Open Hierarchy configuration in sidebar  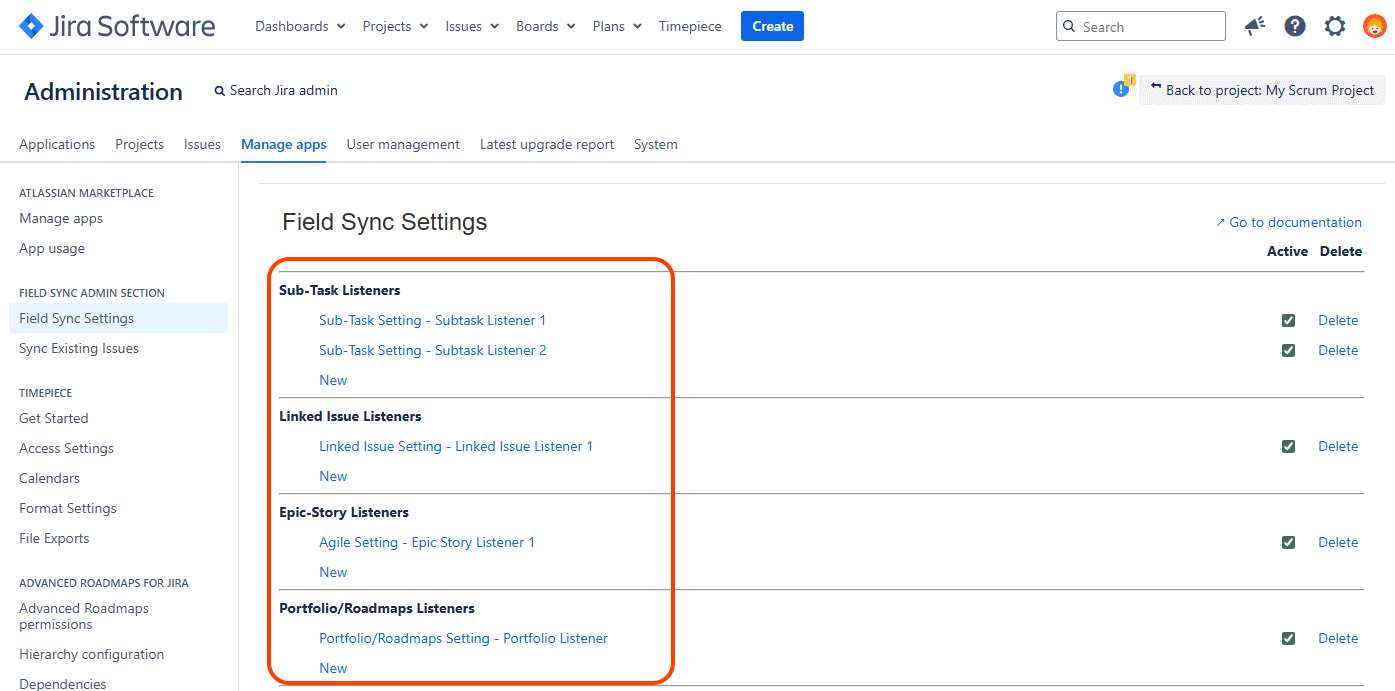pyautogui.click(x=92, y=655)
